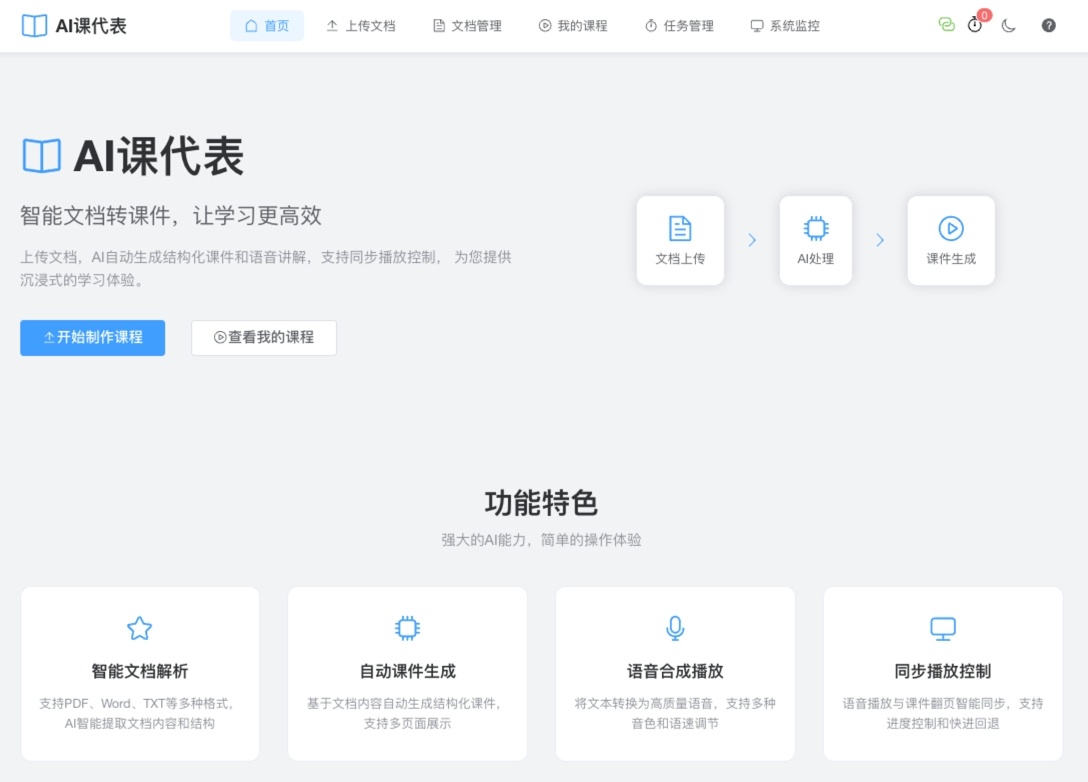
Task: Navigate to 任务管理
Action: pos(679,26)
